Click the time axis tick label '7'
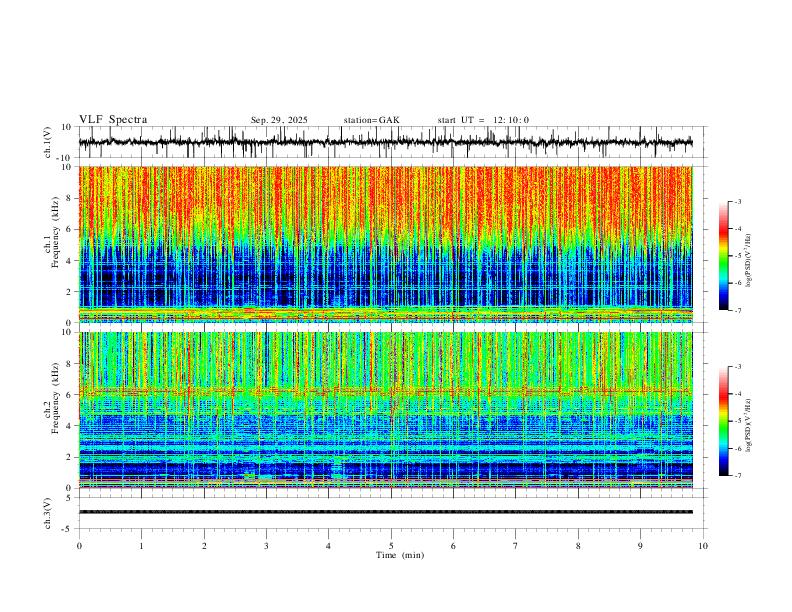The image size is (792, 612). point(516,546)
